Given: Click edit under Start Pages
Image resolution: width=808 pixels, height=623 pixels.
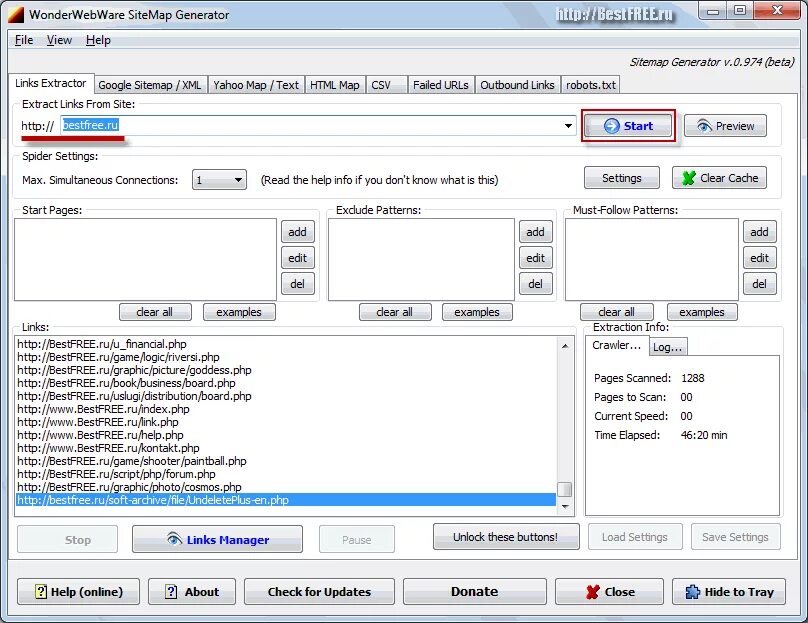Looking at the screenshot, I should [x=298, y=258].
